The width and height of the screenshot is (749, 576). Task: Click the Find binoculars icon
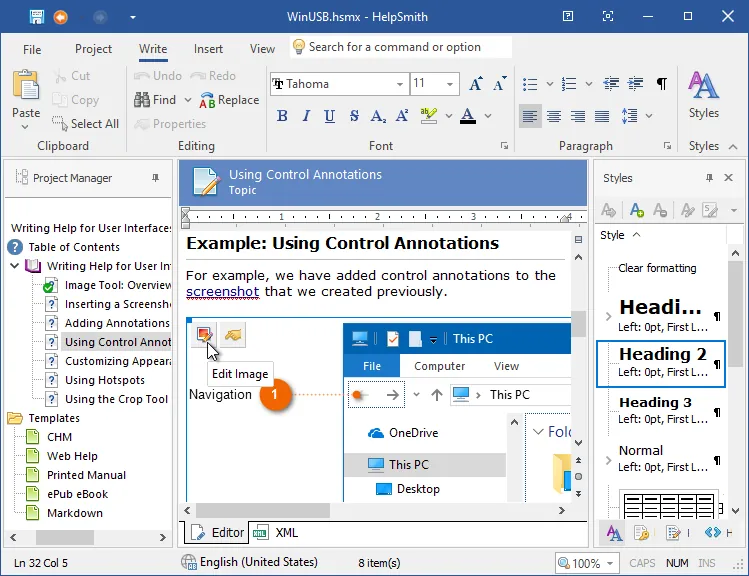coord(142,100)
